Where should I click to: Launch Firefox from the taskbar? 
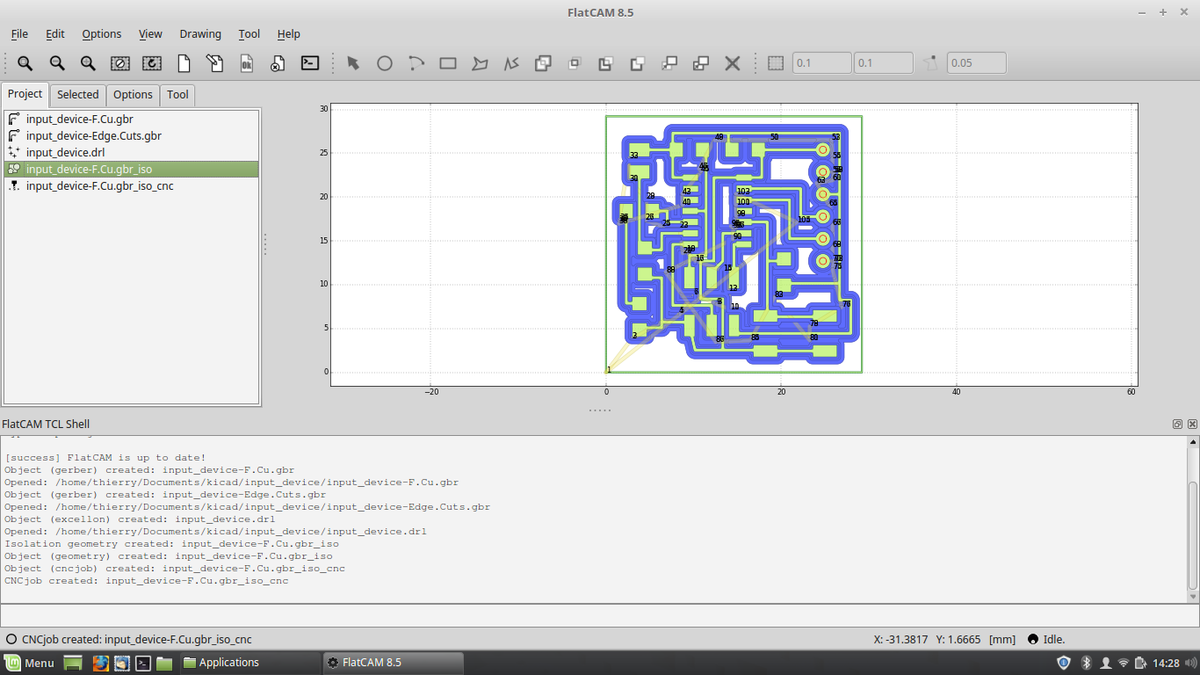(x=101, y=663)
